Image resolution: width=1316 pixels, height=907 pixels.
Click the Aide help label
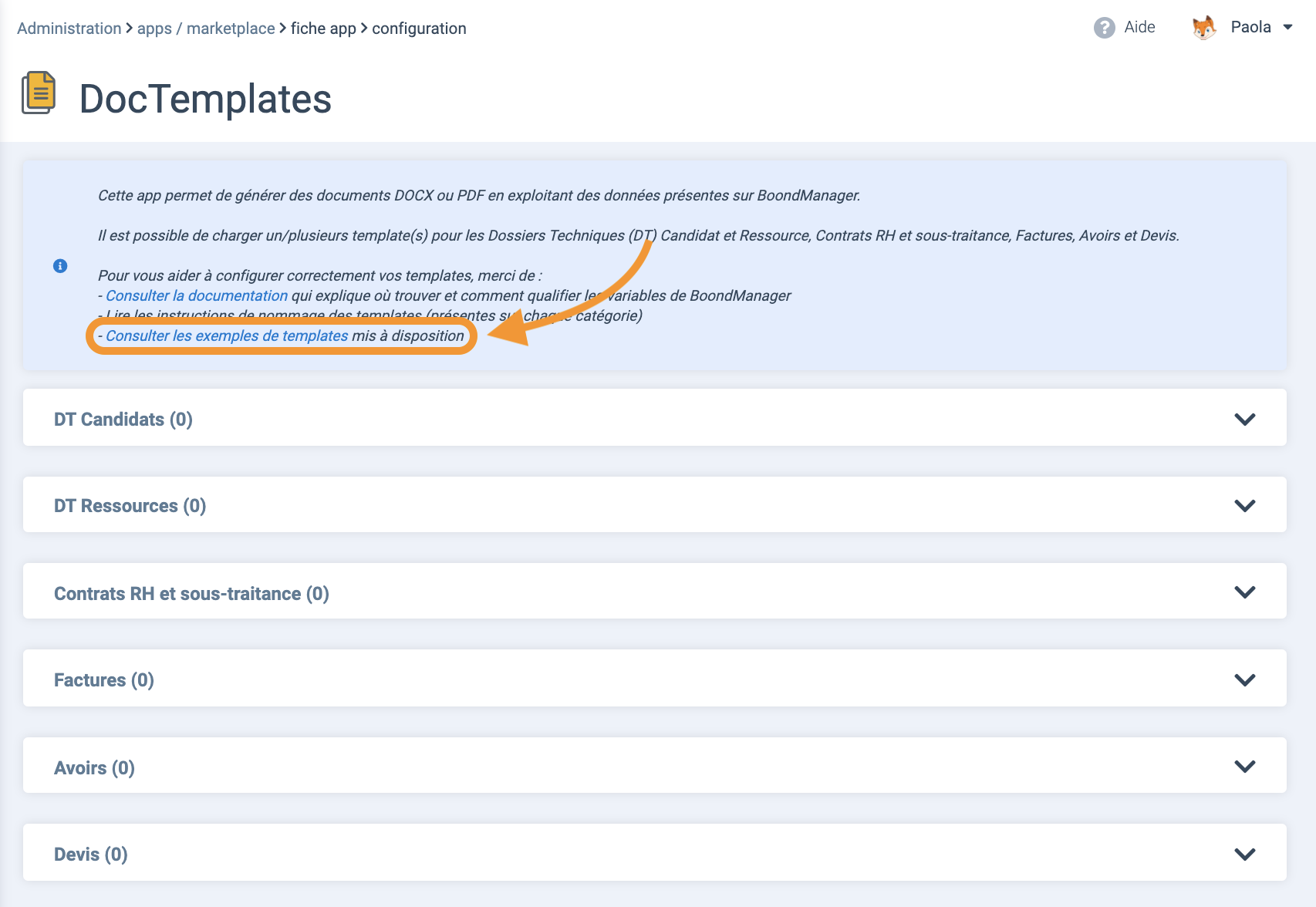point(1139,28)
